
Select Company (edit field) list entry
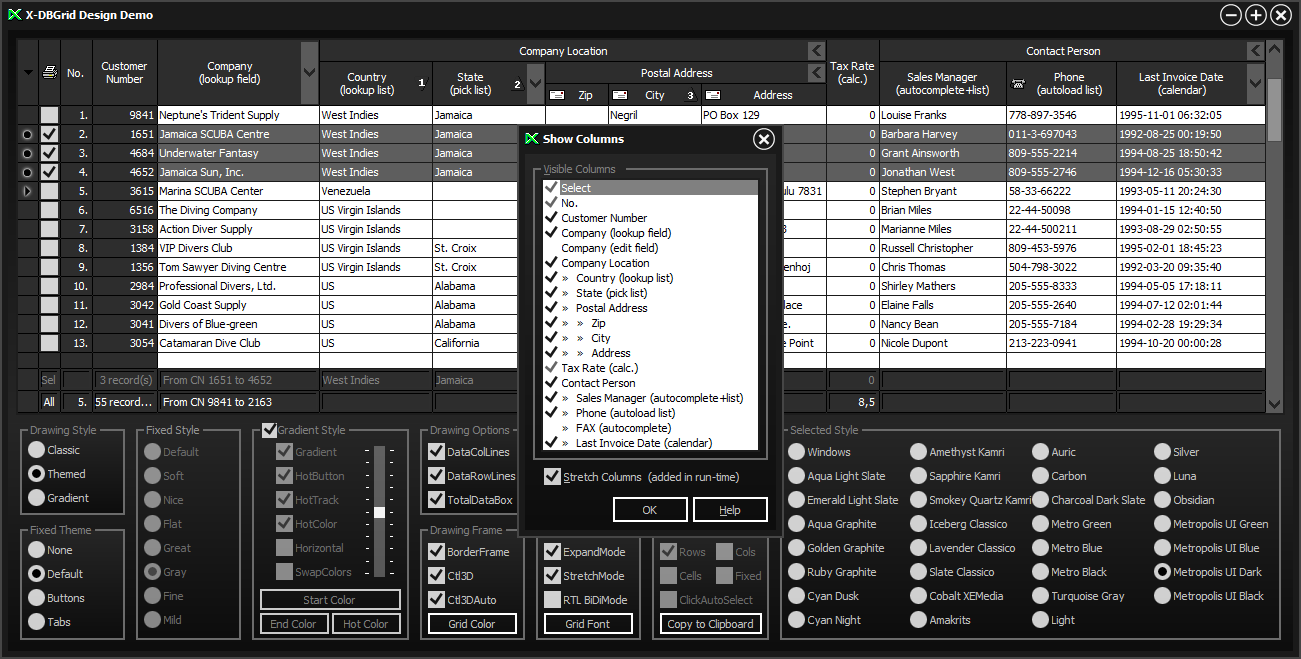point(609,248)
